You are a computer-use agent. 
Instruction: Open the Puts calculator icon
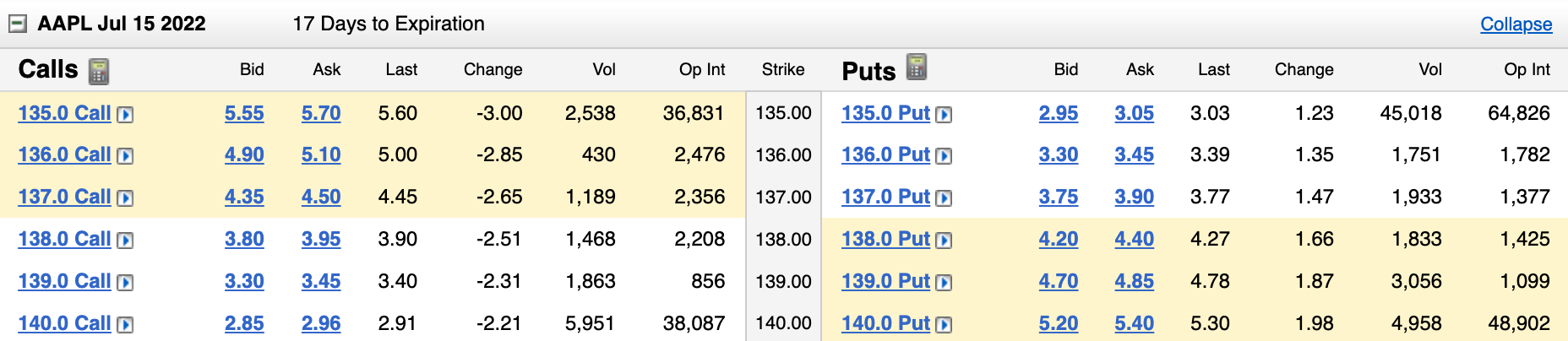click(917, 67)
